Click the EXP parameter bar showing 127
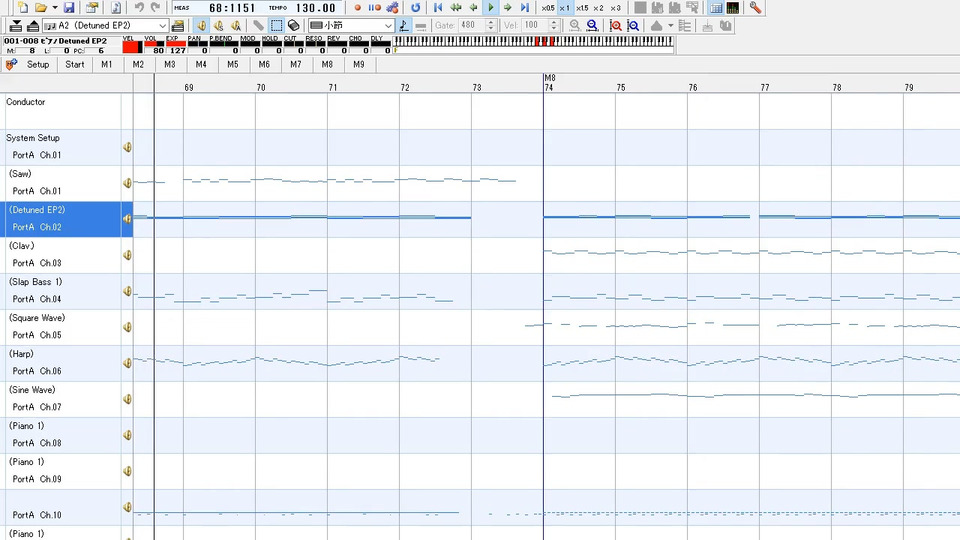 pos(176,45)
